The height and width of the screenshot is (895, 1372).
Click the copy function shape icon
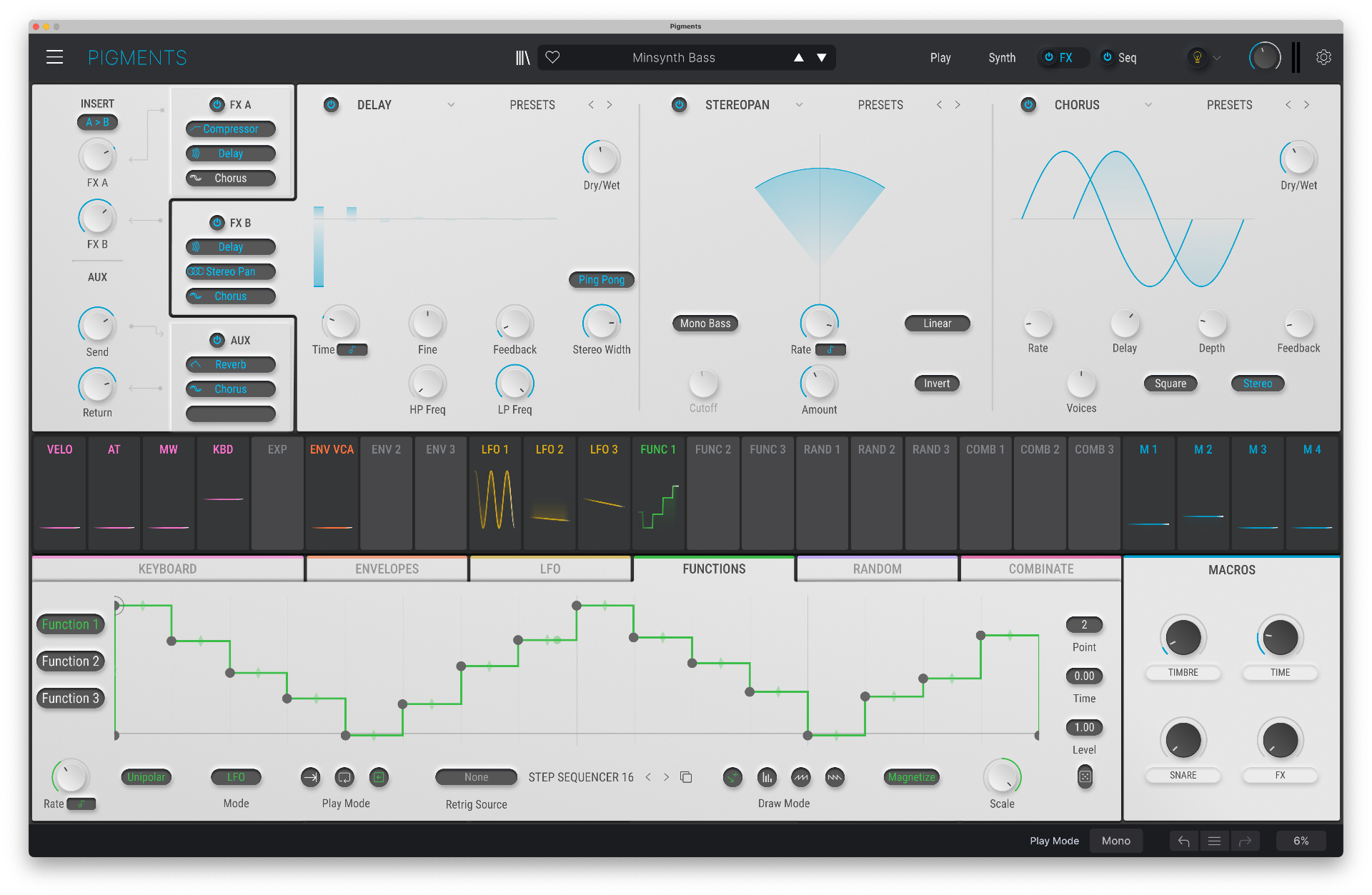pyautogui.click(x=686, y=777)
